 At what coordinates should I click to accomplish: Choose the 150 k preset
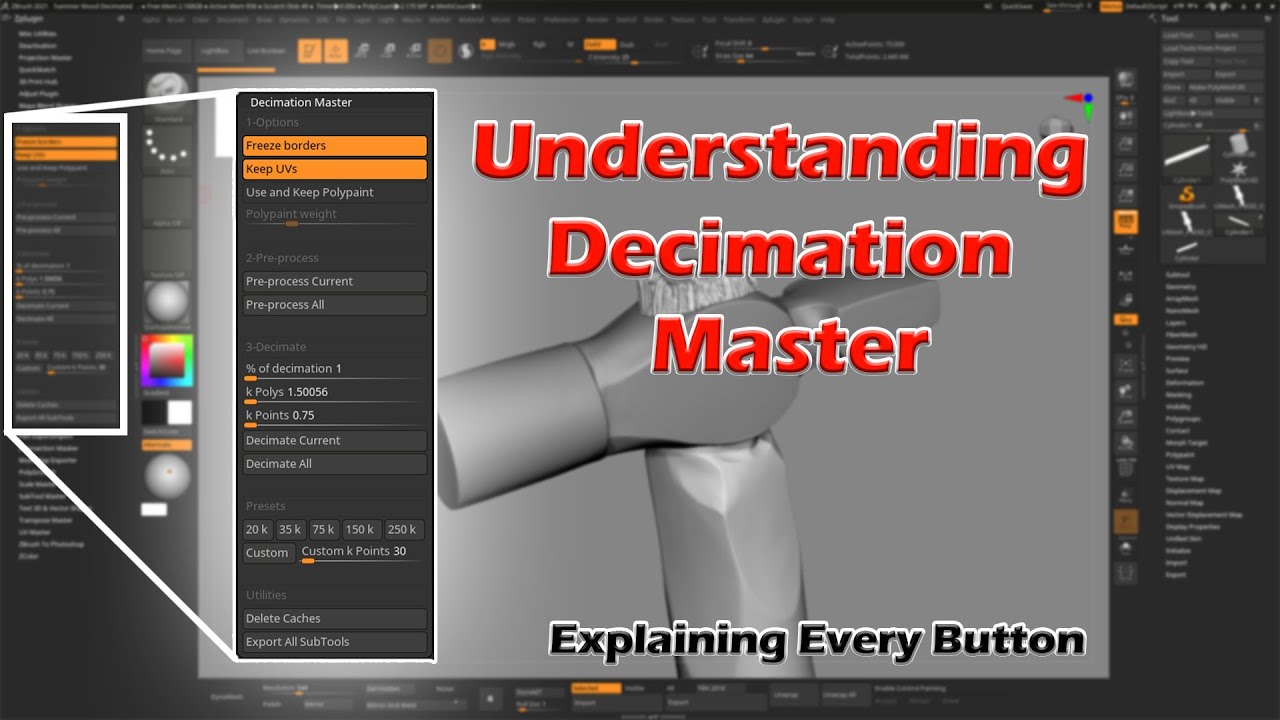point(360,530)
